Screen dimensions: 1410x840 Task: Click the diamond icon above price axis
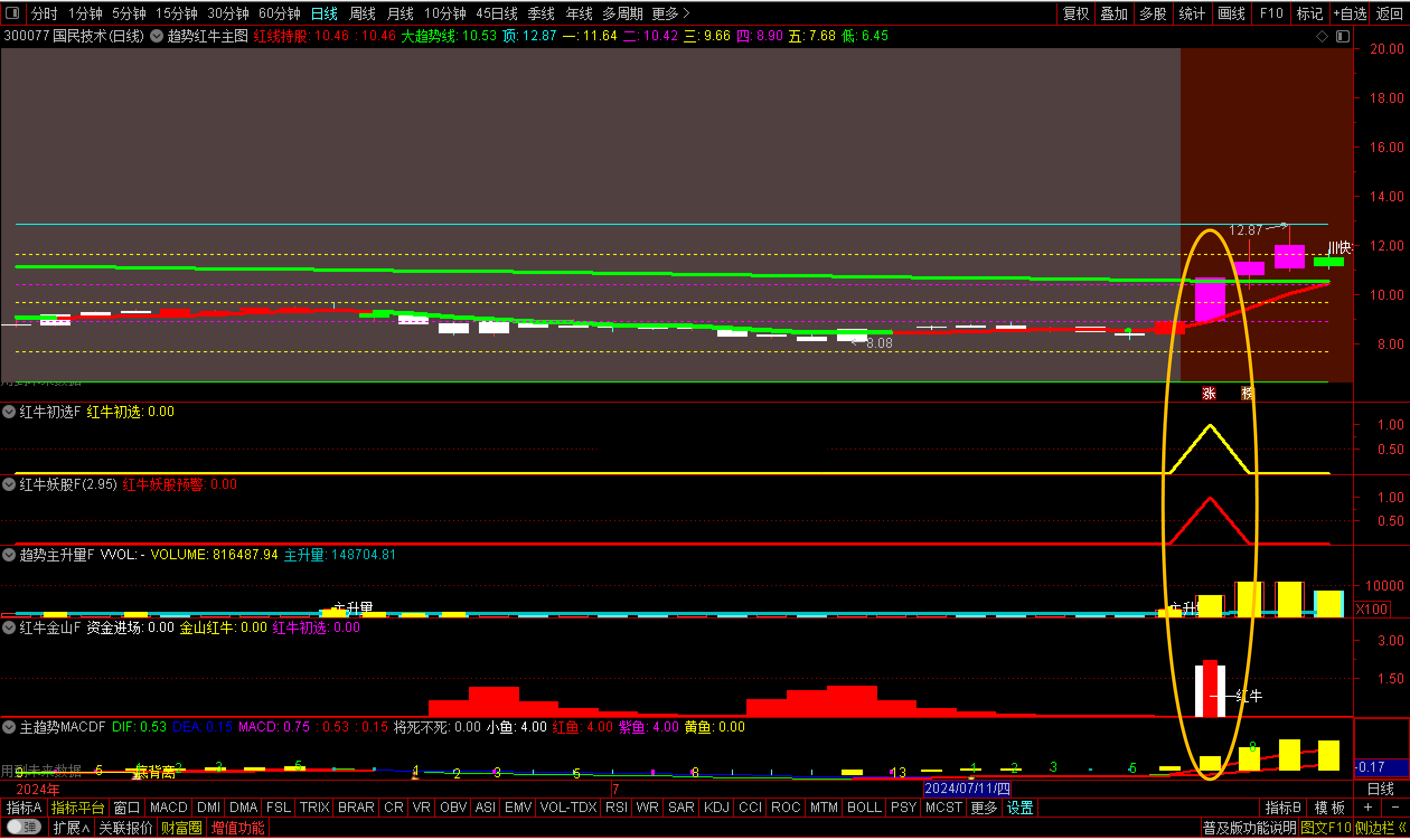[1322, 36]
